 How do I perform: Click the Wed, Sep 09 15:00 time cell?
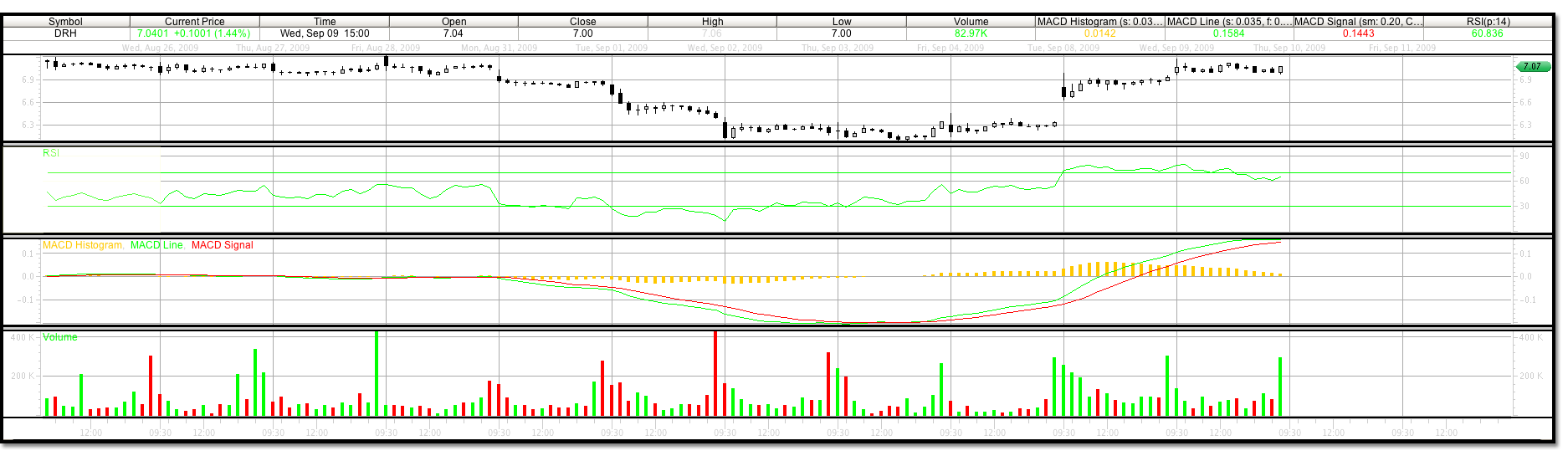click(325, 33)
